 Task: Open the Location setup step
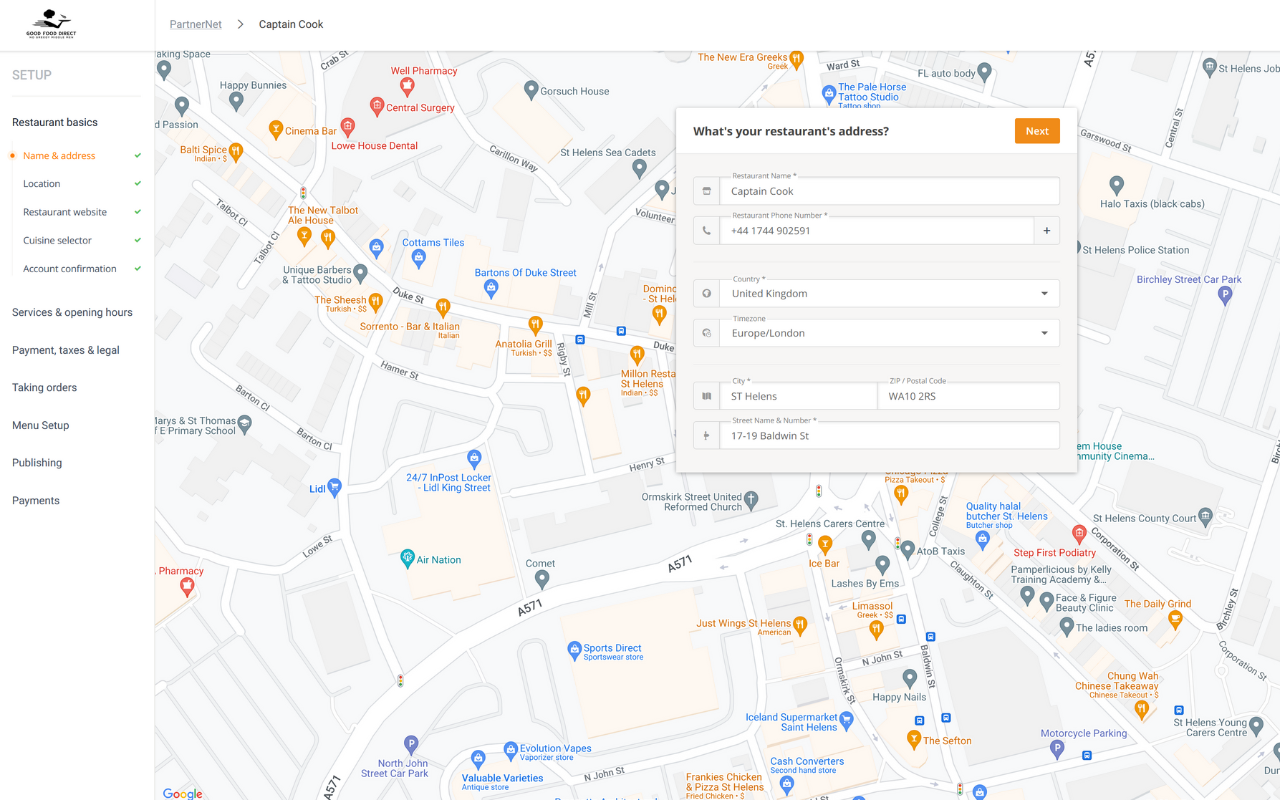point(42,184)
